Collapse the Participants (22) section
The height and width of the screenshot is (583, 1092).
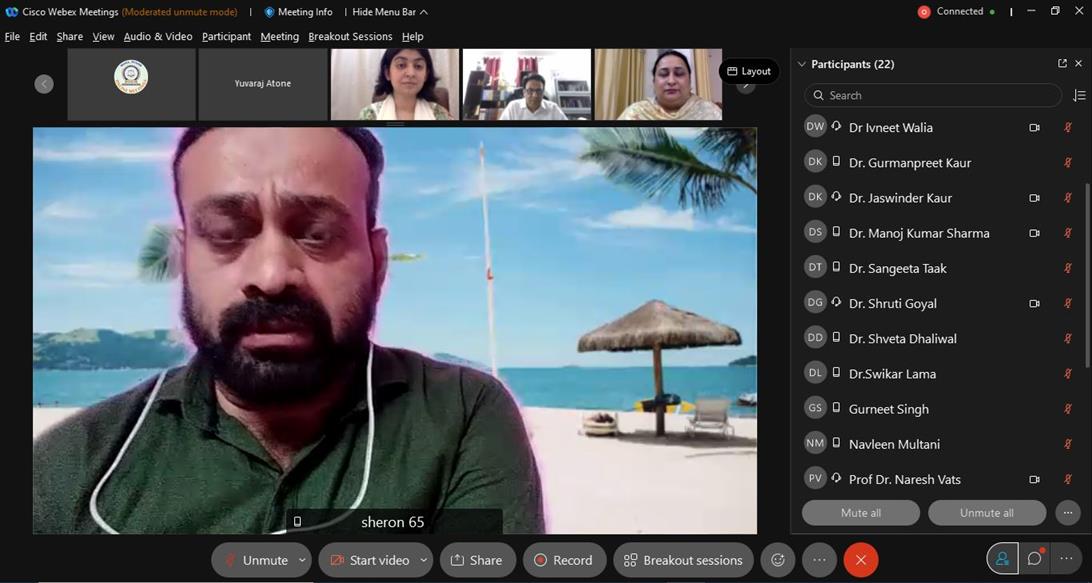[x=801, y=64]
